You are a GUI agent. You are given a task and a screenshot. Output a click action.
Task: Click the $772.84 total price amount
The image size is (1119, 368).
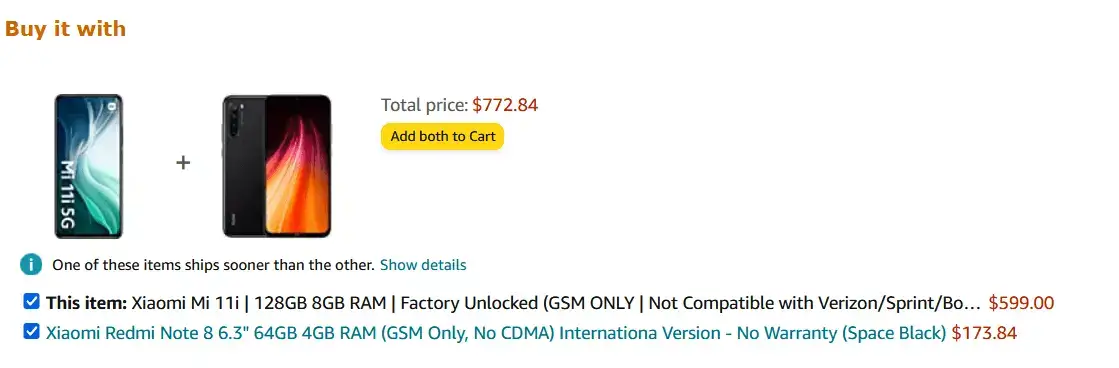pyautogui.click(x=505, y=106)
